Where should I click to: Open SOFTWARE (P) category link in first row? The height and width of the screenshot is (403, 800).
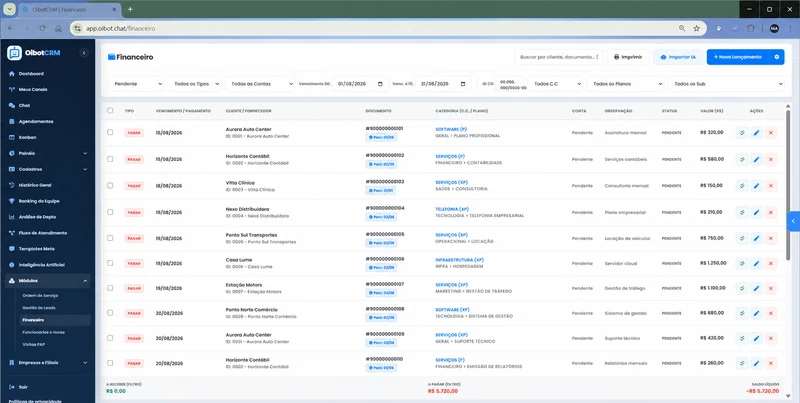click(451, 130)
